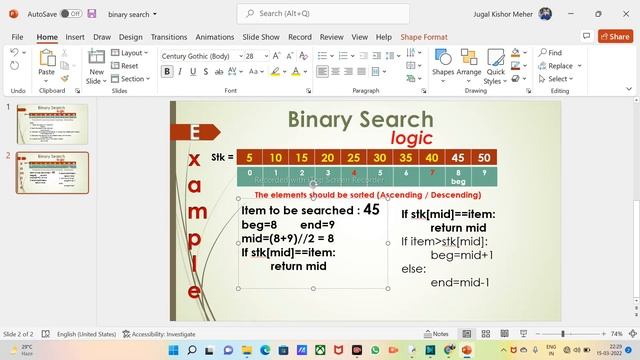Click the Justify alignment icon
The height and width of the screenshot is (360, 640).
pos(361,72)
